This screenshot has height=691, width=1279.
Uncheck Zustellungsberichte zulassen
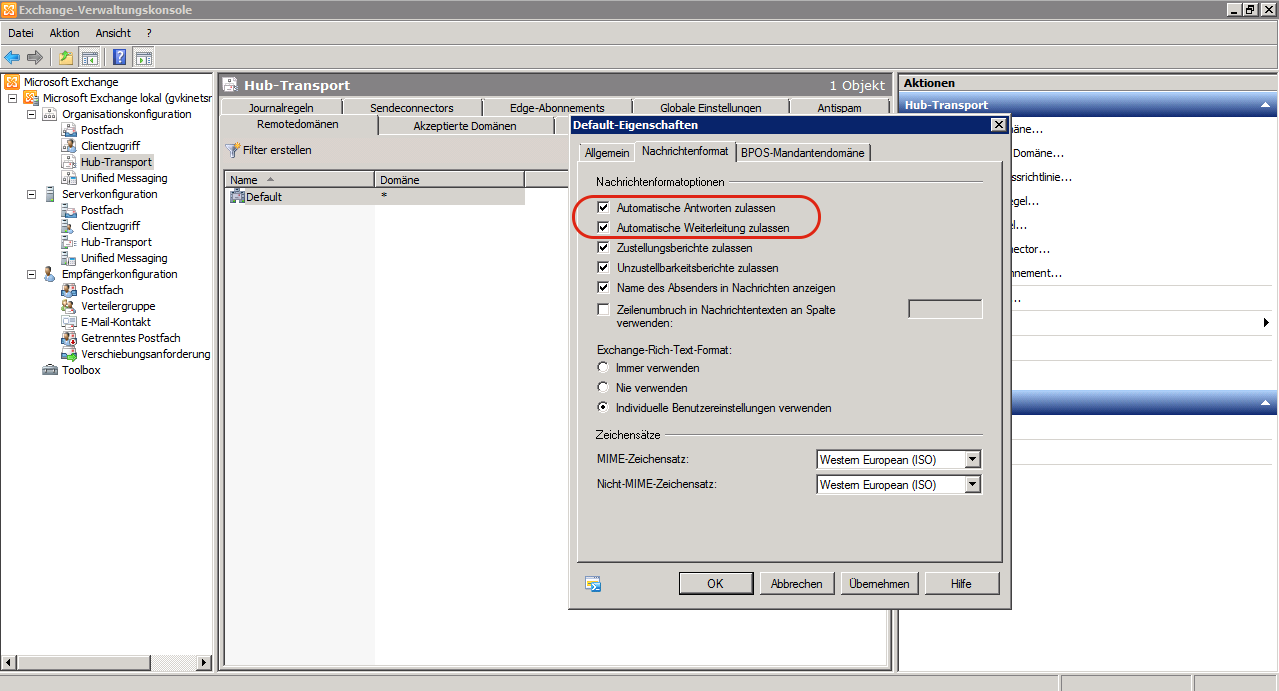click(603, 247)
